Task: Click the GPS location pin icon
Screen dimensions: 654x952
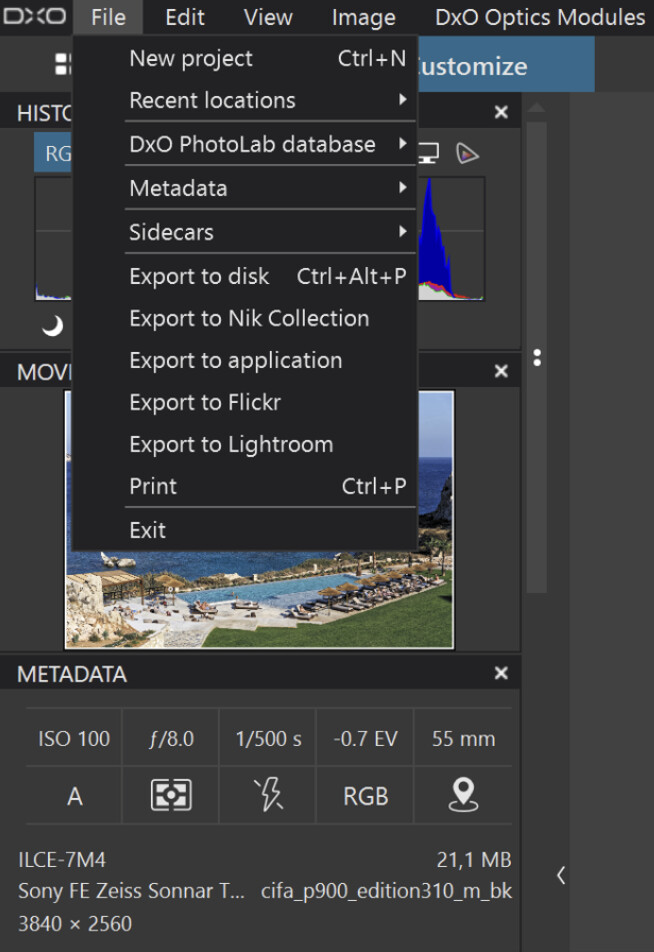Action: tap(463, 795)
